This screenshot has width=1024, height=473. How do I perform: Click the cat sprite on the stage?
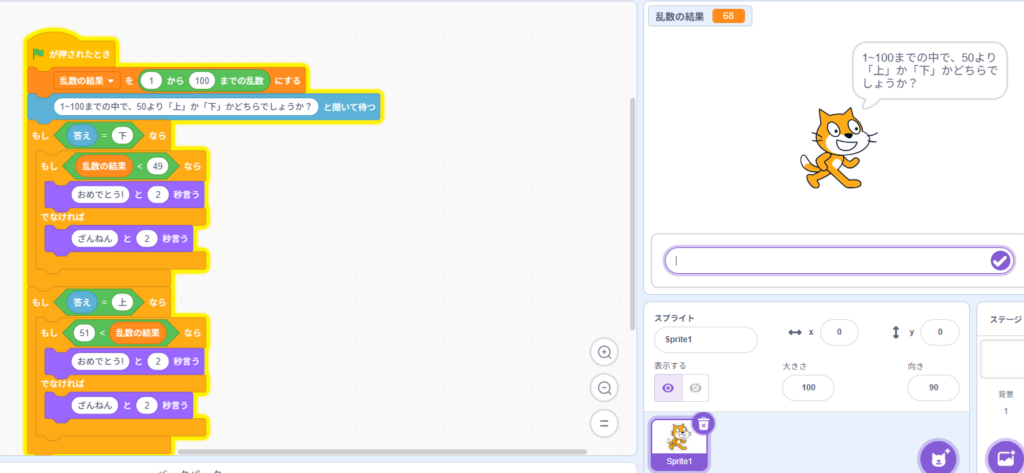(x=834, y=145)
